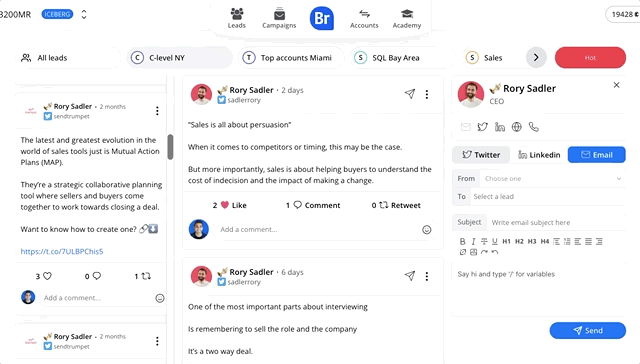
Task: Open the From Choose one dropdown
Action: [553, 179]
